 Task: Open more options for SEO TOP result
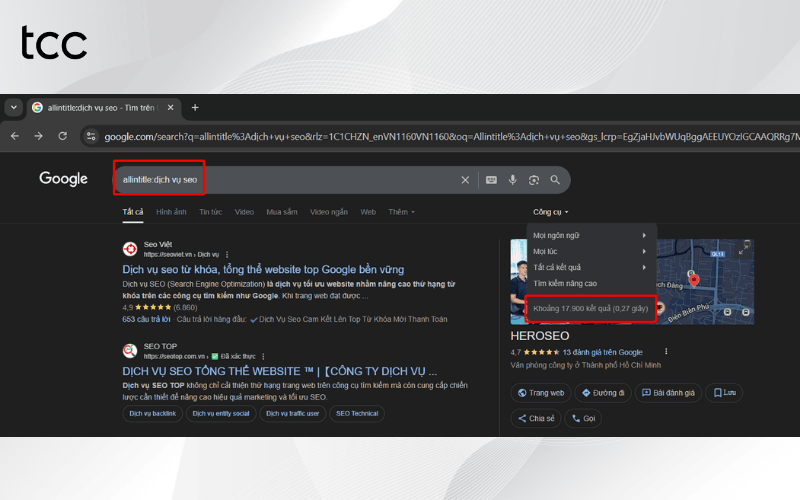point(263,356)
